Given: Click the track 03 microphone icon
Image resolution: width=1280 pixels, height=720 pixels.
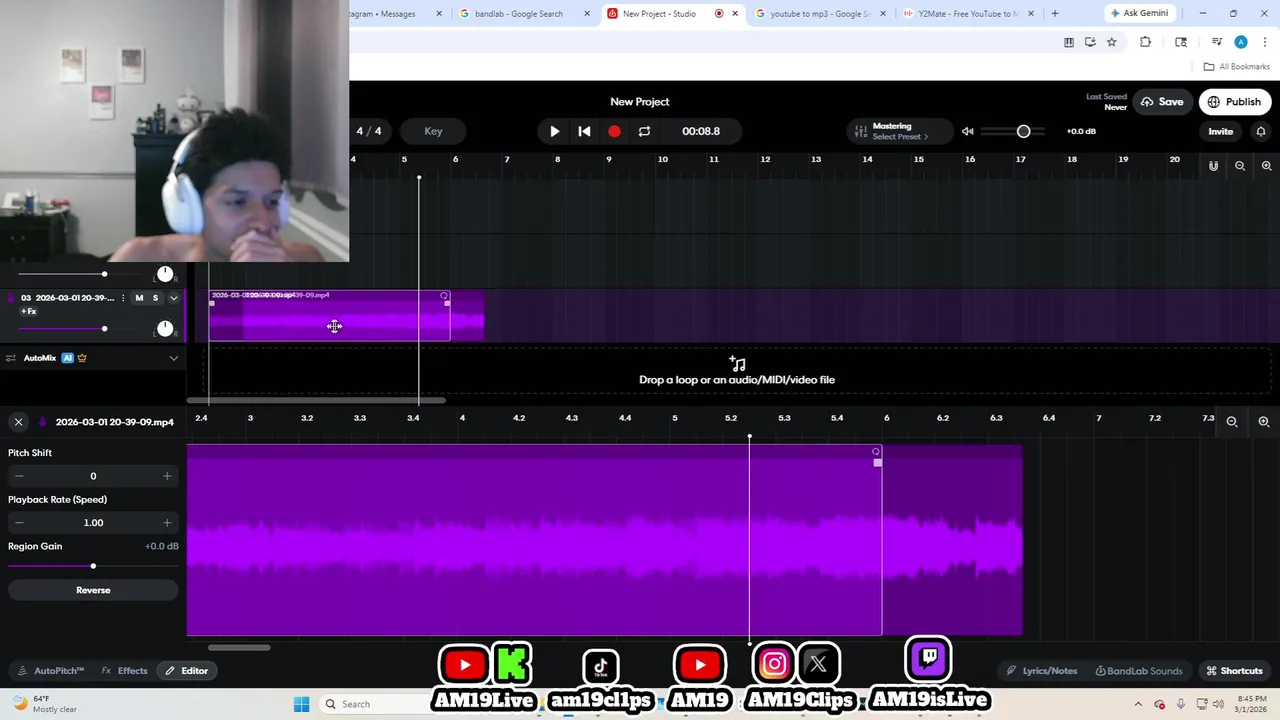Looking at the screenshot, I should click(11, 298).
